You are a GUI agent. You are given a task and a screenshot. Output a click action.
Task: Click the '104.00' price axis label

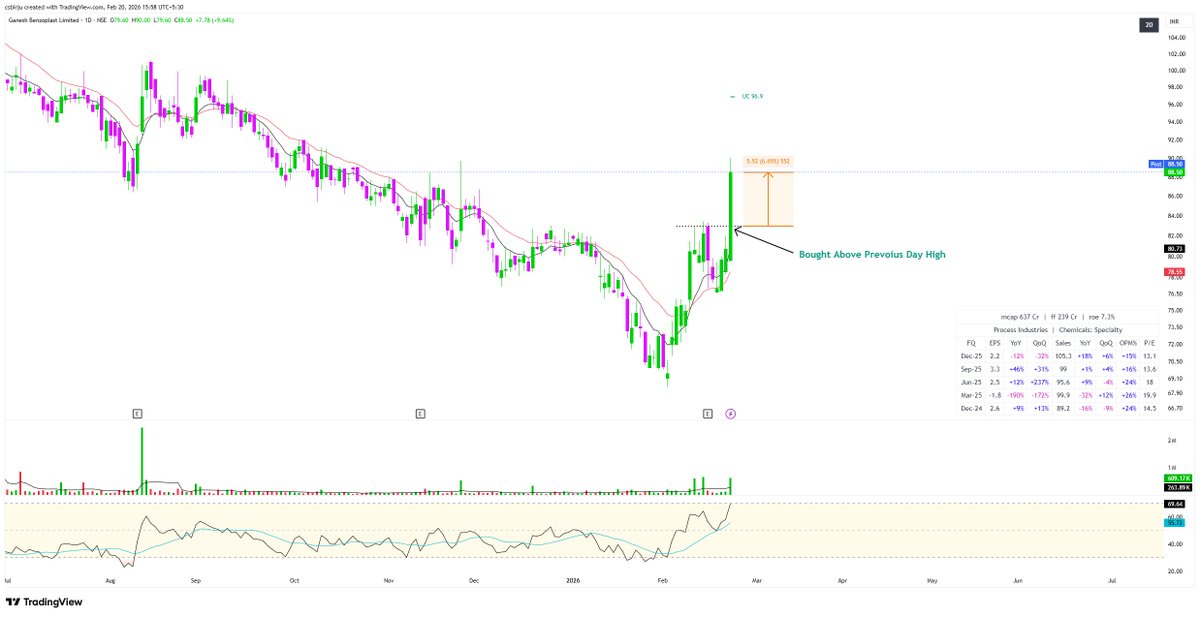pyautogui.click(x=1175, y=36)
